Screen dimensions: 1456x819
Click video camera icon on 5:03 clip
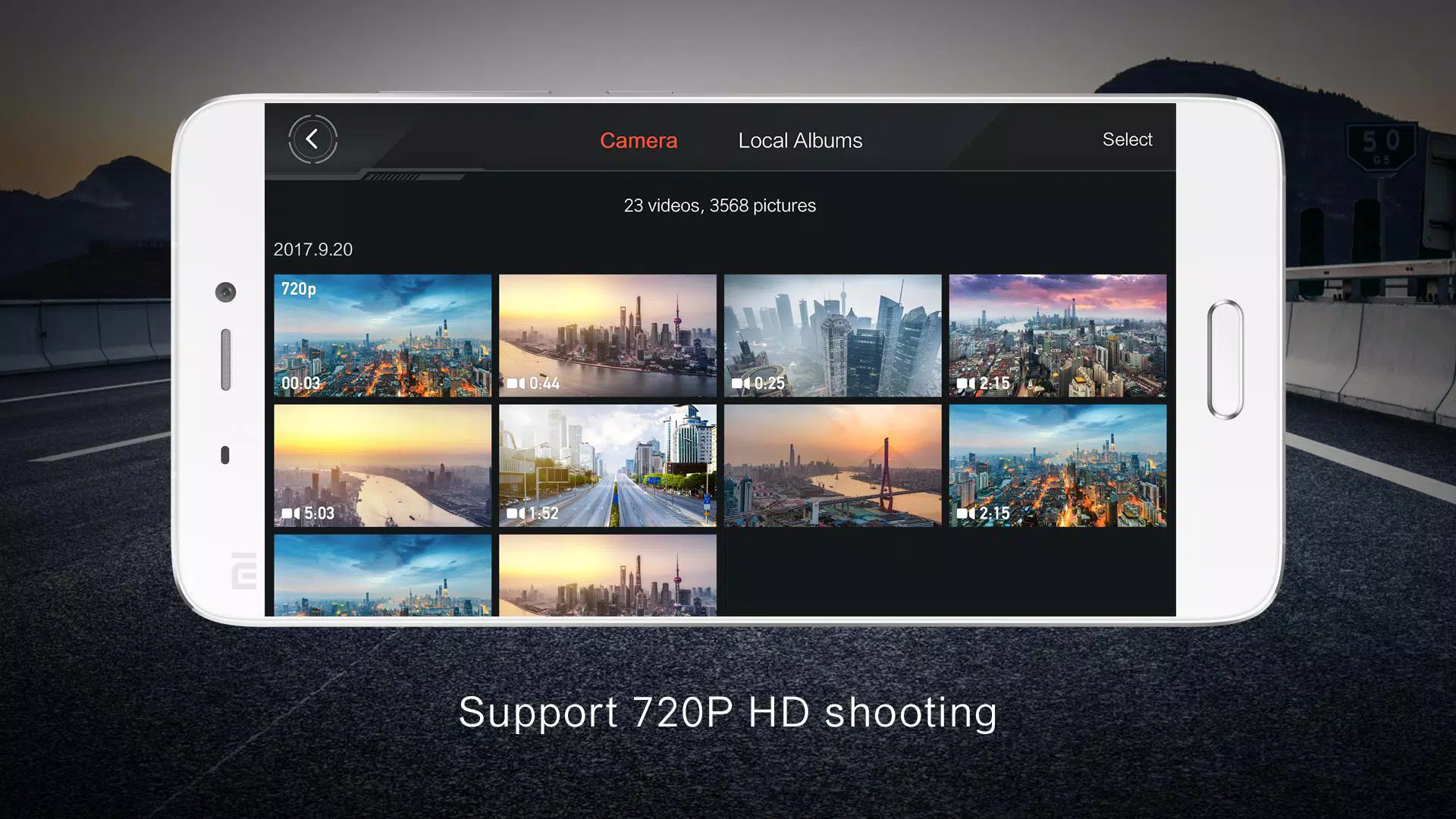click(x=290, y=513)
